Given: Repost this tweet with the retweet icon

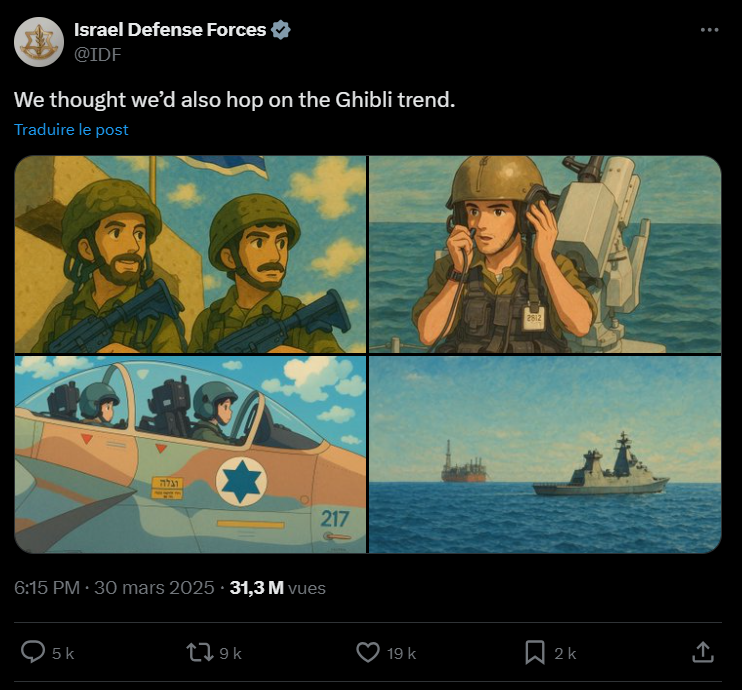Looking at the screenshot, I should pyautogui.click(x=200, y=652).
